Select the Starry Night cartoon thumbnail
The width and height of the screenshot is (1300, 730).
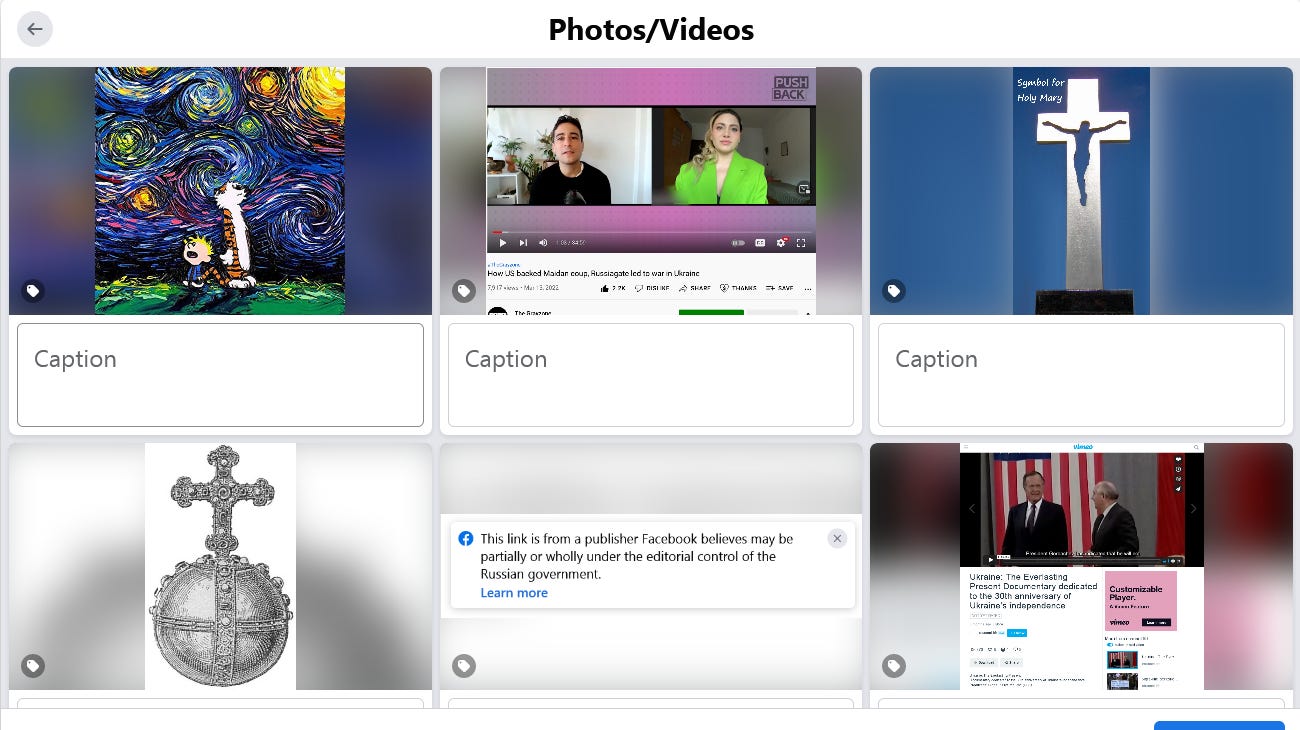click(220, 191)
